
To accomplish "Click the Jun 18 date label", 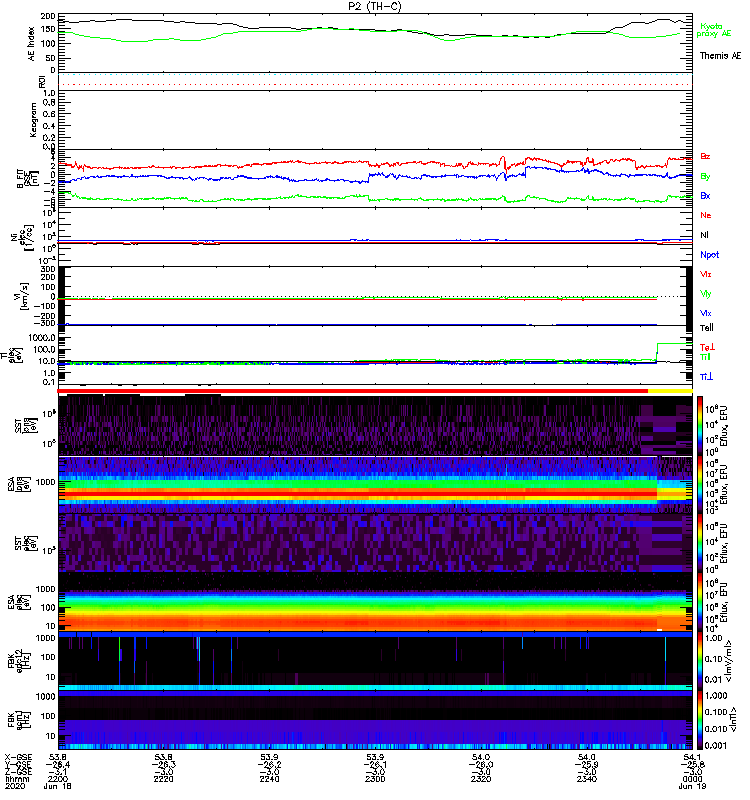I will pos(58,786).
